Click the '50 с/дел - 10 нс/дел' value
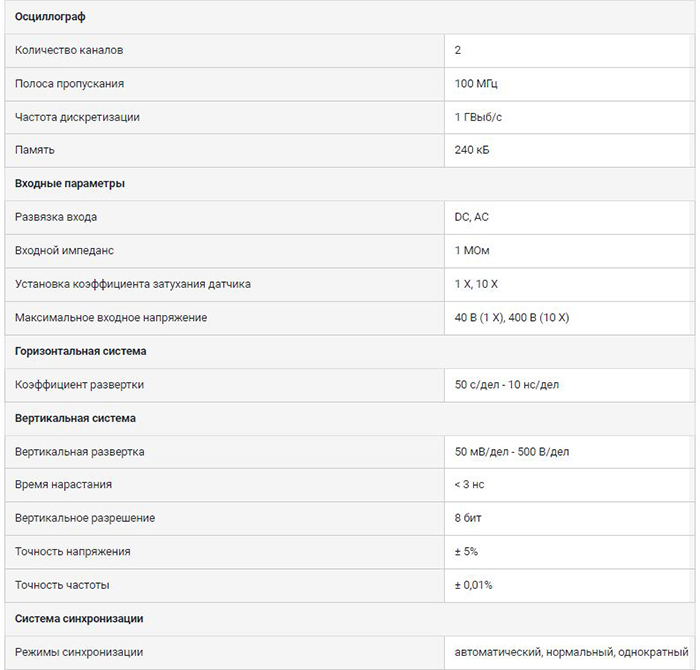 click(x=505, y=385)
